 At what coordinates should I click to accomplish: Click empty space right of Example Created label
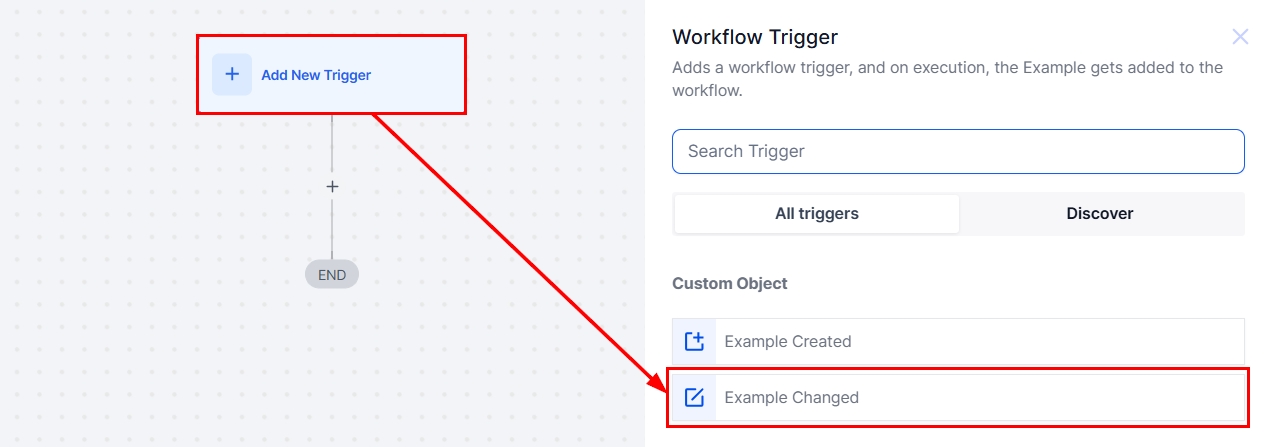click(x=1050, y=341)
